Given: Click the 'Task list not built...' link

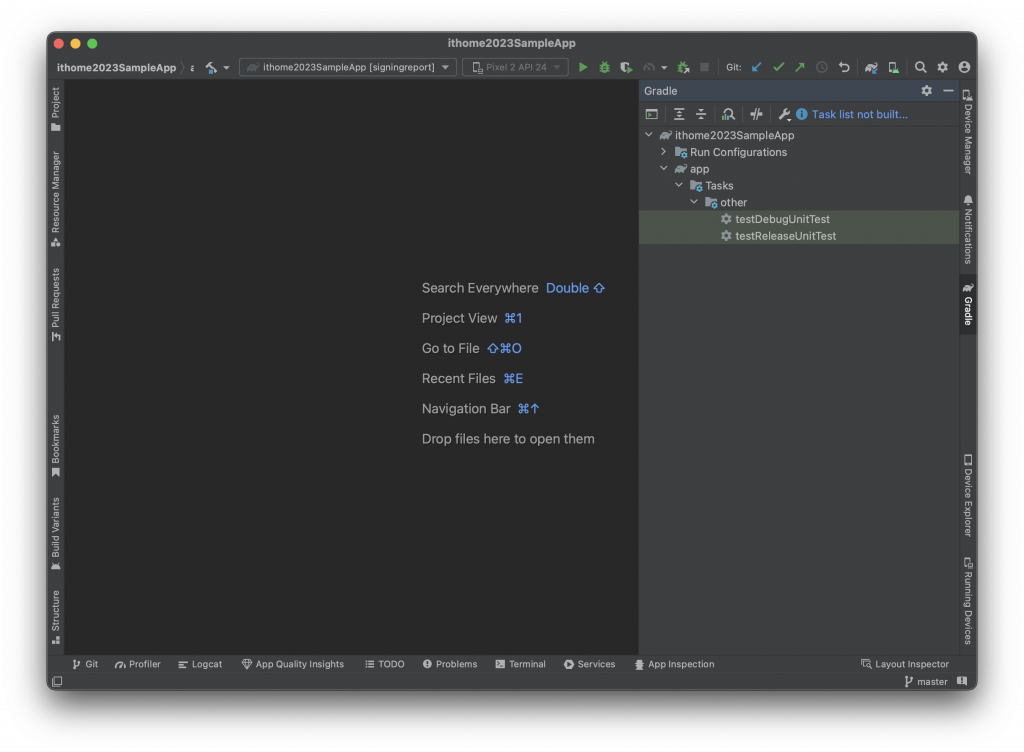Looking at the screenshot, I should click(x=859, y=115).
